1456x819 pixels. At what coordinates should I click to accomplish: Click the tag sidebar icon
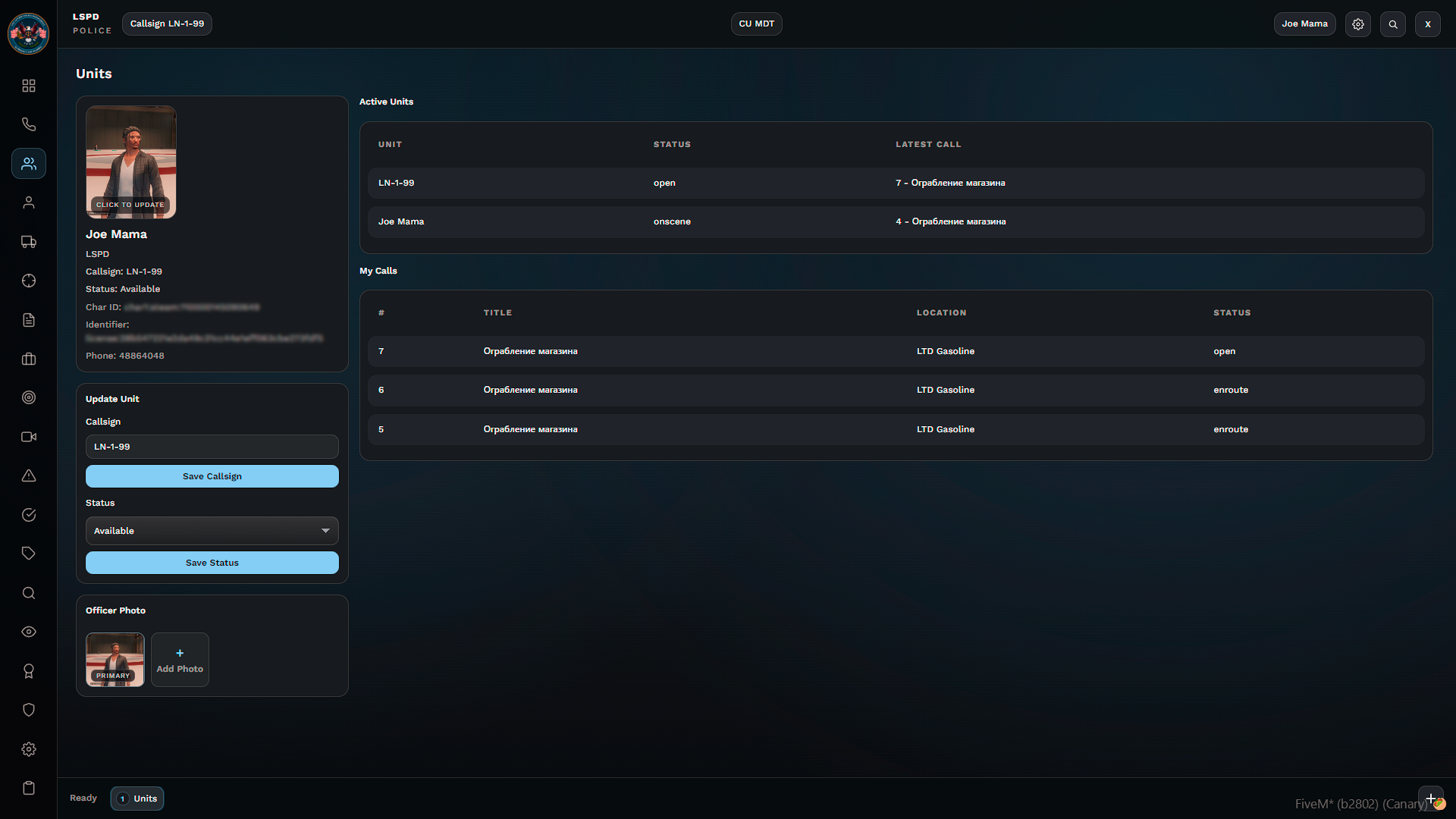click(29, 554)
